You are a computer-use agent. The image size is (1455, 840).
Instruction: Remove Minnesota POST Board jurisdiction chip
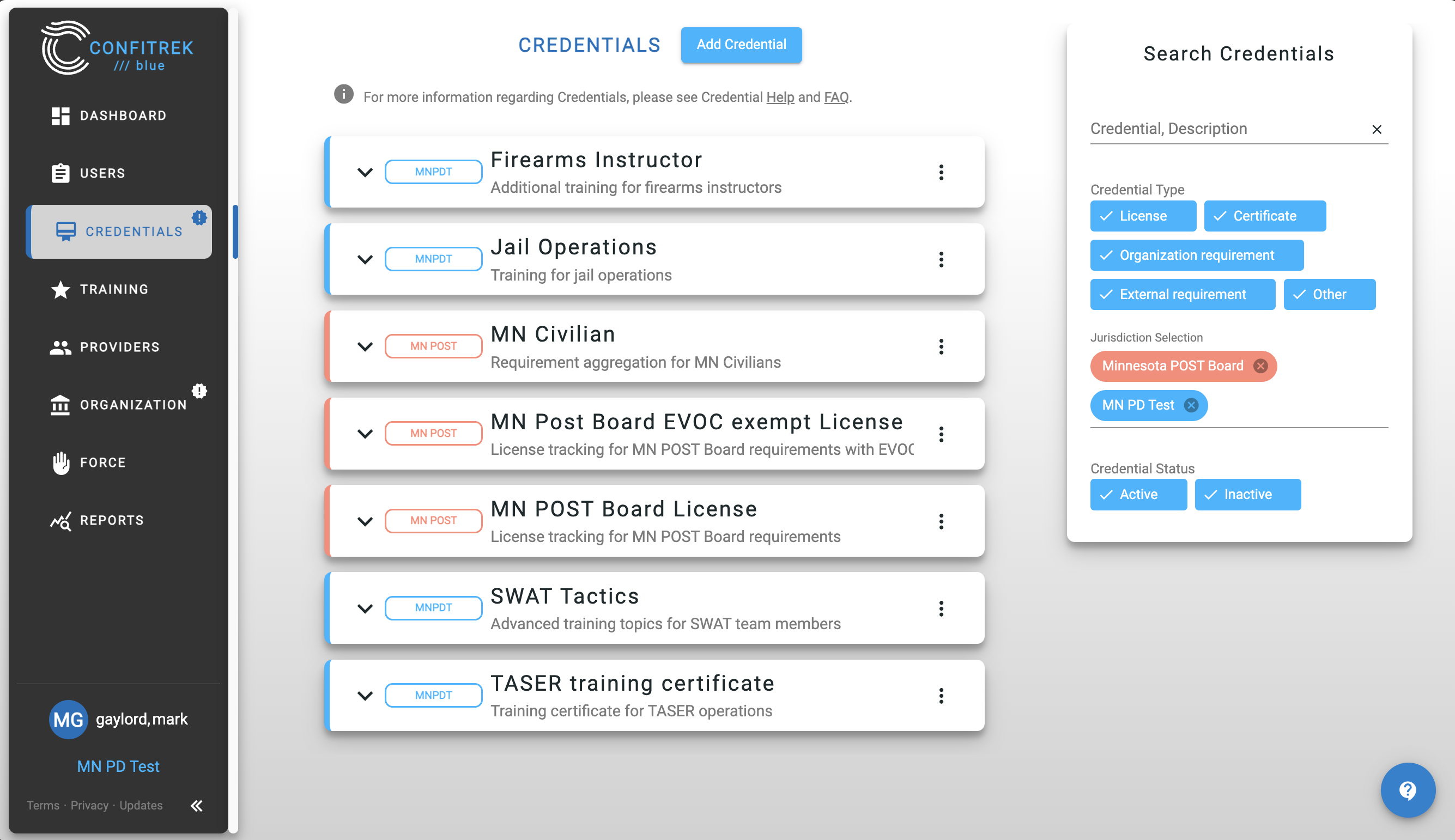tap(1260, 366)
